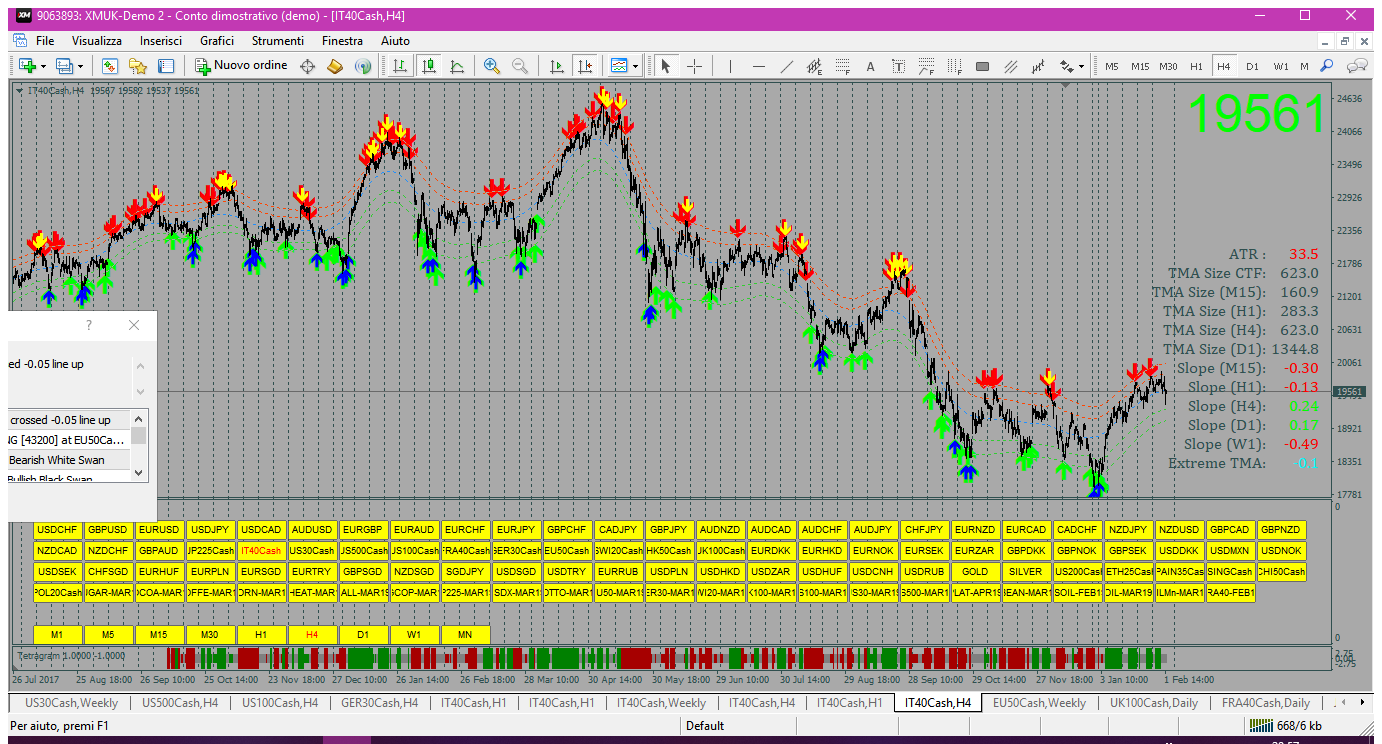
Task: Insert a text label tool
Action: pos(898,66)
